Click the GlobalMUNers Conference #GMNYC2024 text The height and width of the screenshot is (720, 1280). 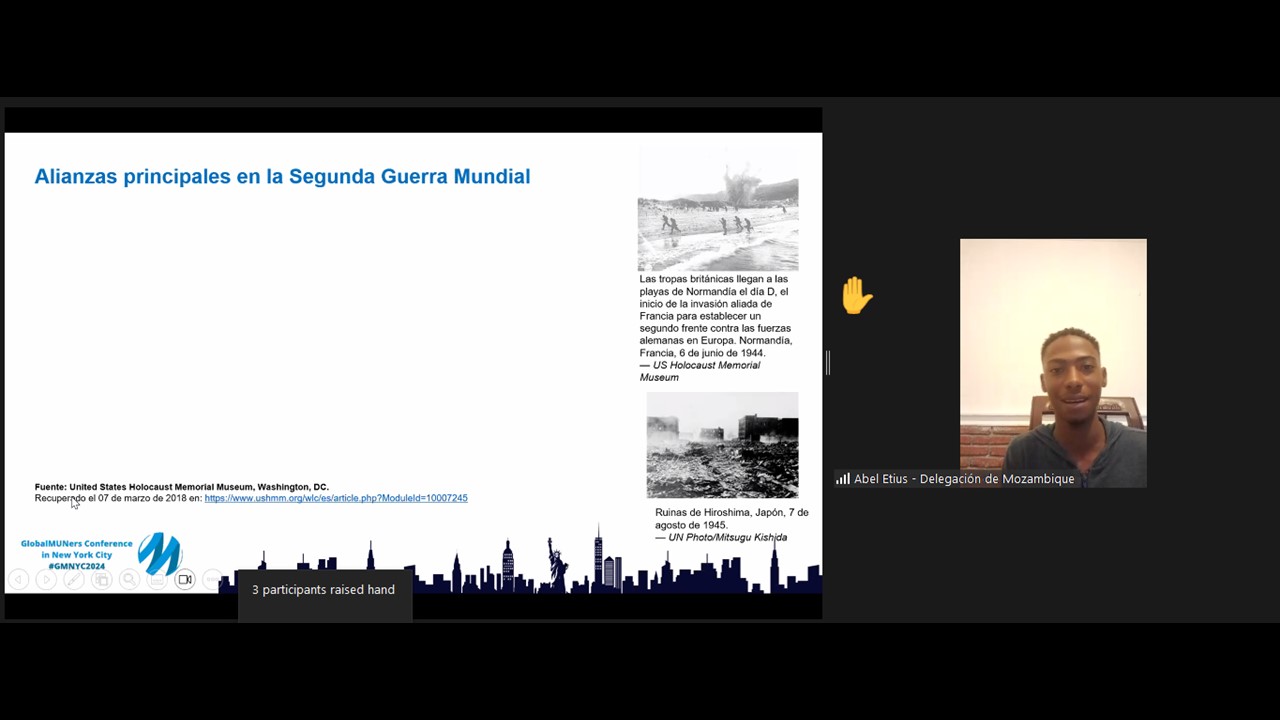click(x=76, y=555)
